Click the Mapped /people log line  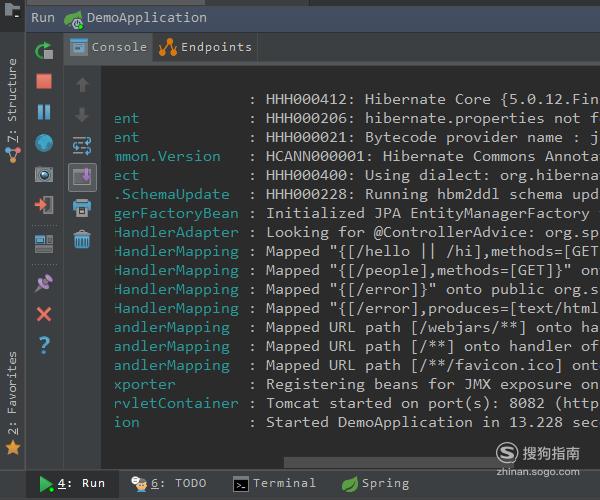point(357,270)
